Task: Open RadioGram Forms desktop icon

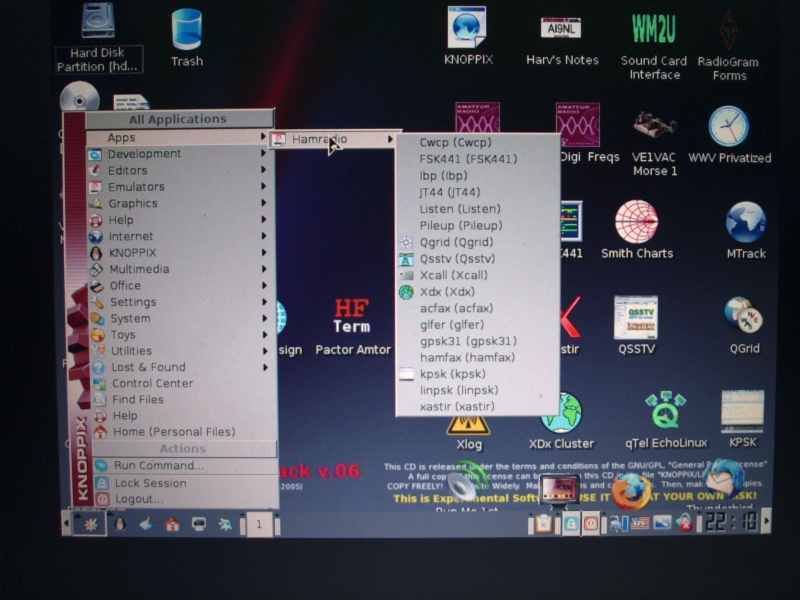Action: click(x=728, y=46)
